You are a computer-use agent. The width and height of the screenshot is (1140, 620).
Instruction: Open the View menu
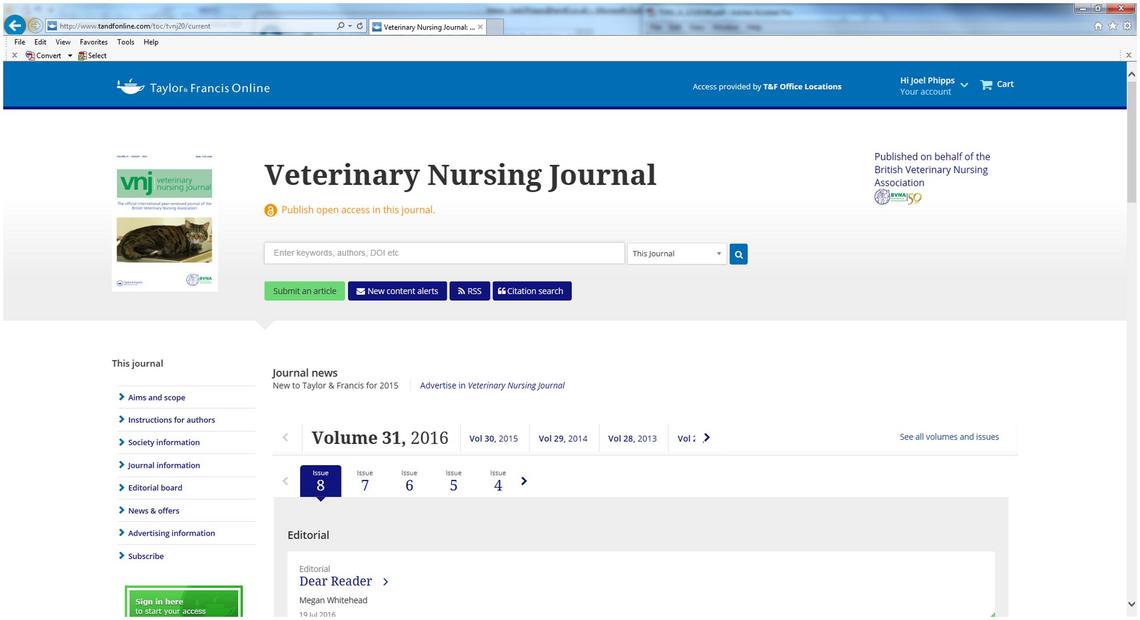[x=63, y=42]
